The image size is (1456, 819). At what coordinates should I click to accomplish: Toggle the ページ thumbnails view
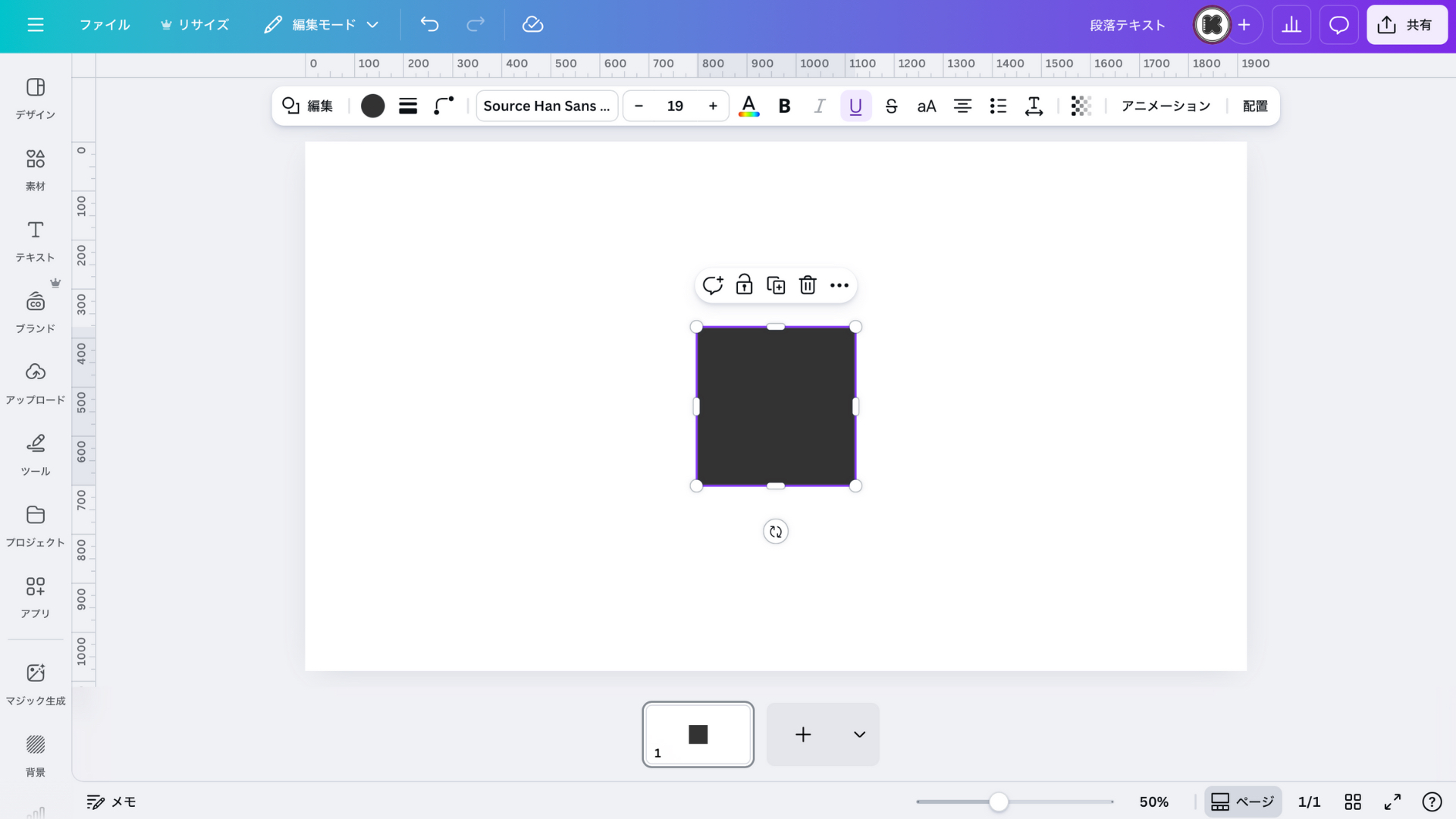(x=1242, y=802)
